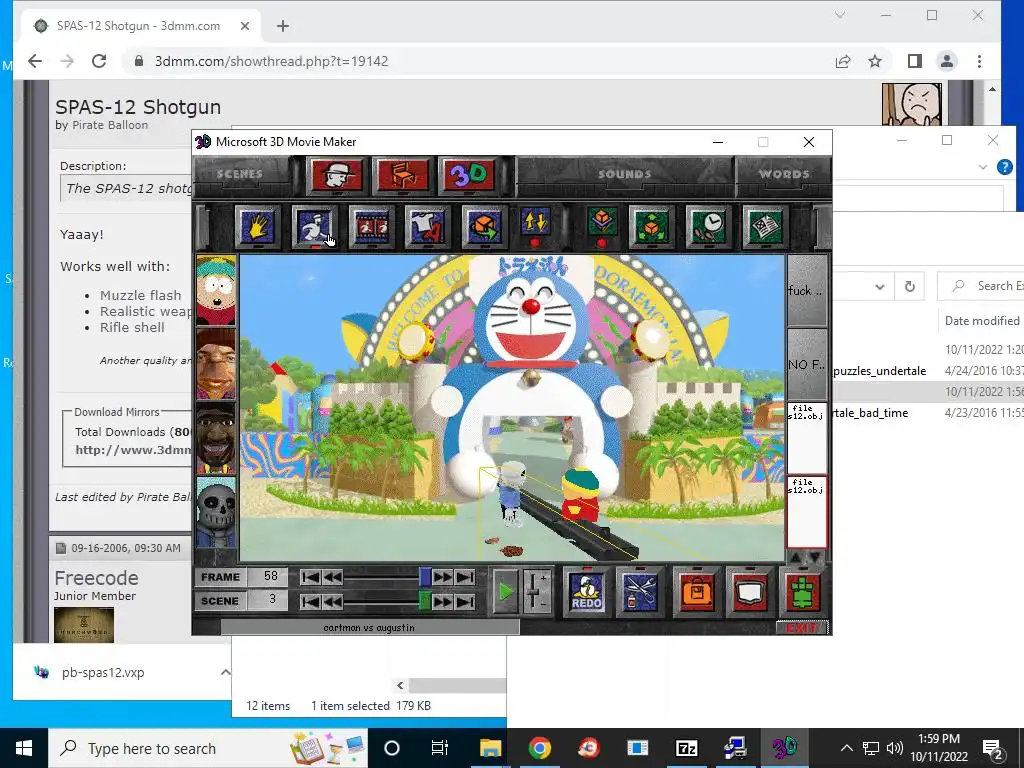The height and width of the screenshot is (768, 1024).
Task: Open the Portfolio (orange bag) button
Action: [x=696, y=592]
